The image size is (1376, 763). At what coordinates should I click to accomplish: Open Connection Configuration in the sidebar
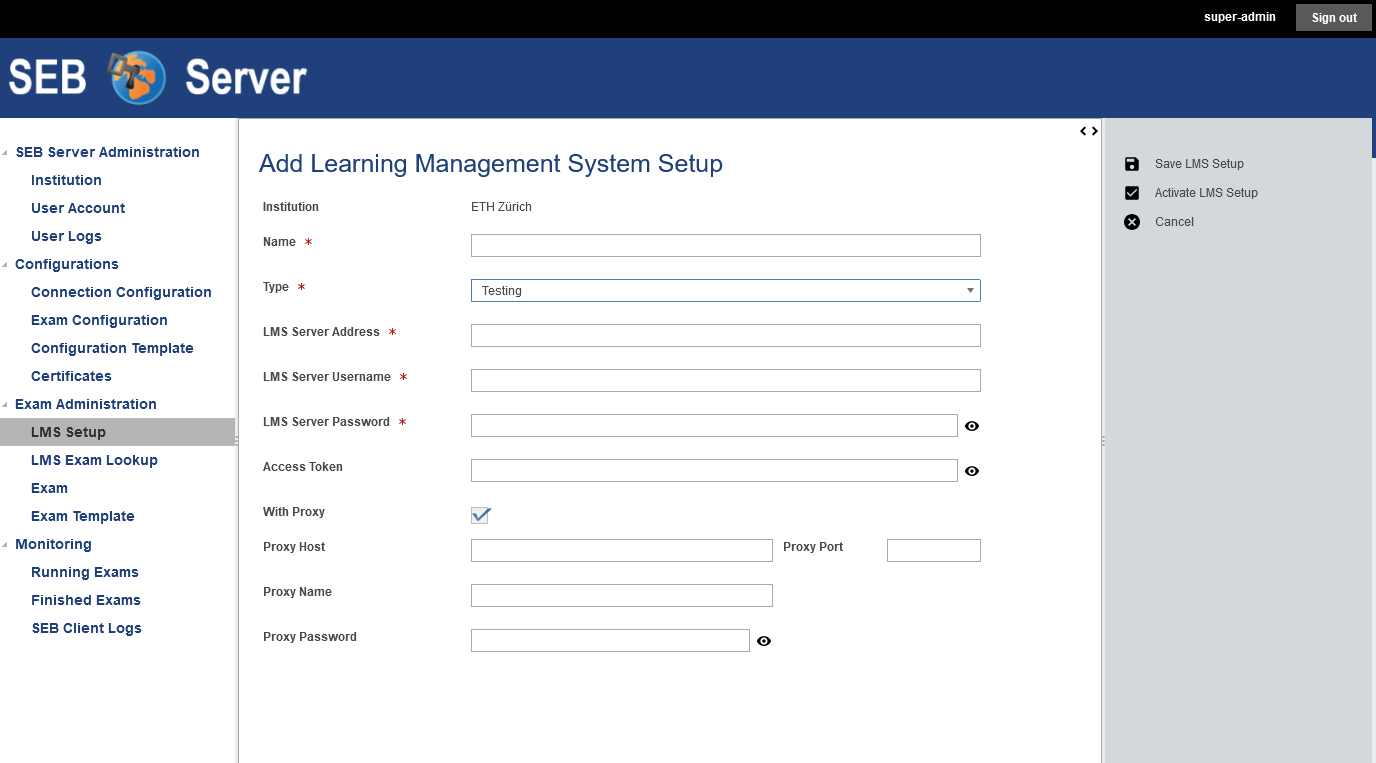[121, 292]
